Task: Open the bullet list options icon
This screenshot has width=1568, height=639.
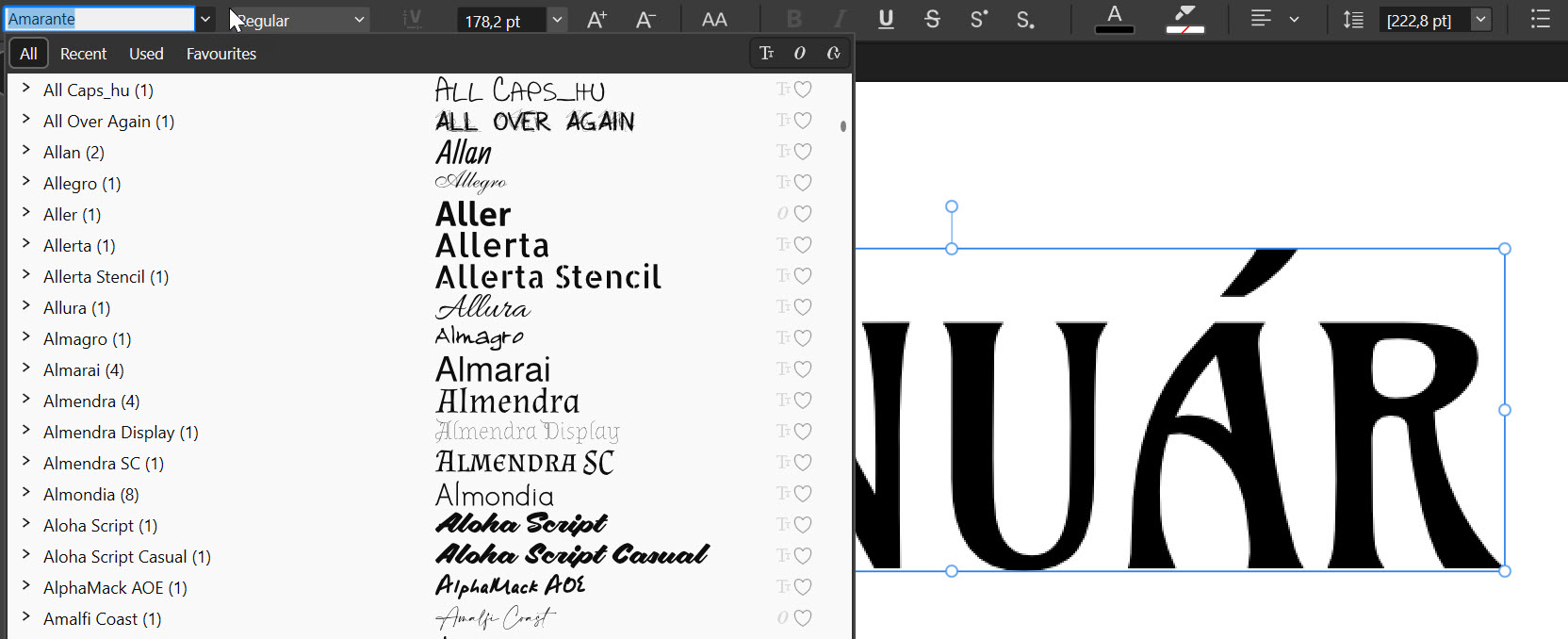Action: 1540,20
